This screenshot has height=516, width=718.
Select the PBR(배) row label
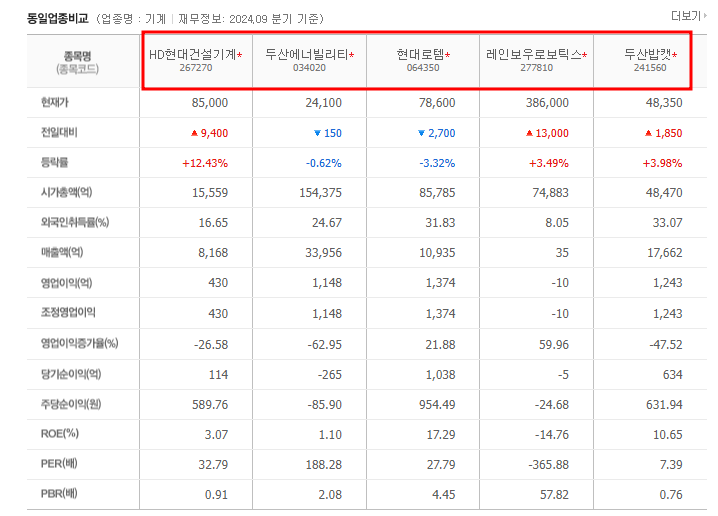59,493
